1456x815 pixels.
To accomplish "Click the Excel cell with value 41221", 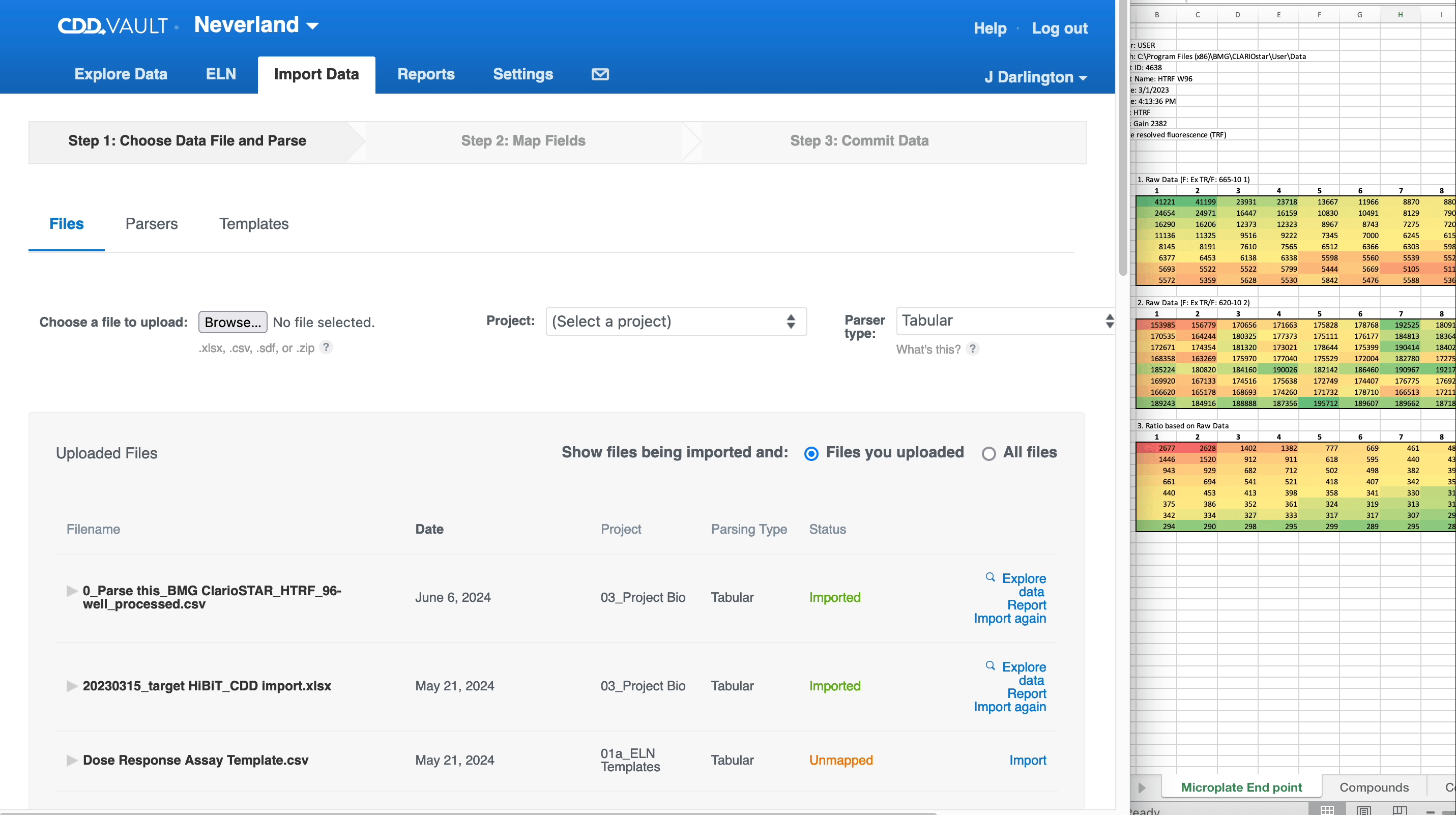I will click(1156, 202).
